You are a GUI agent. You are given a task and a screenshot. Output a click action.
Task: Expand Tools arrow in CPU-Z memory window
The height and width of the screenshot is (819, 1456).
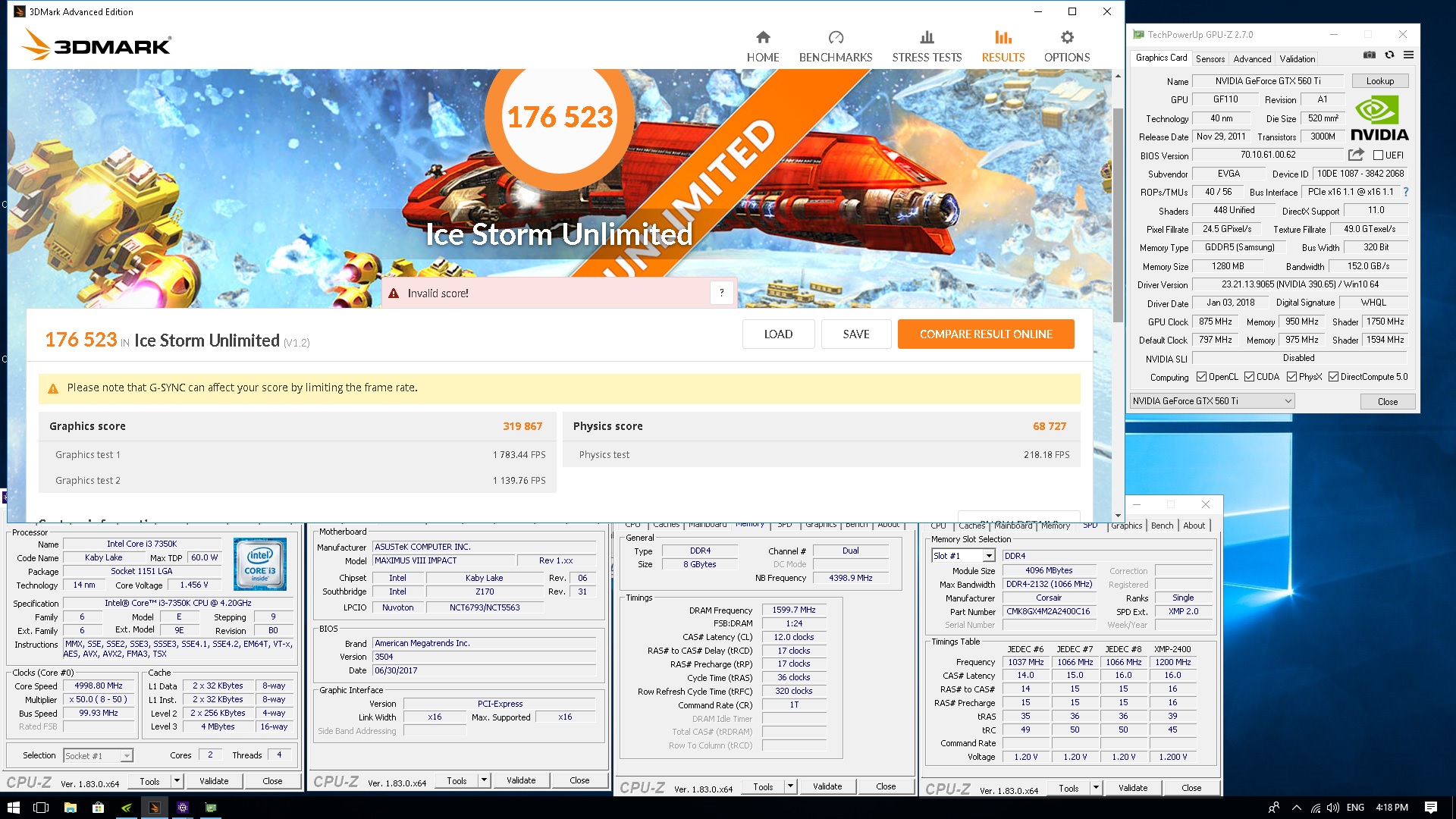pyautogui.click(x=790, y=786)
